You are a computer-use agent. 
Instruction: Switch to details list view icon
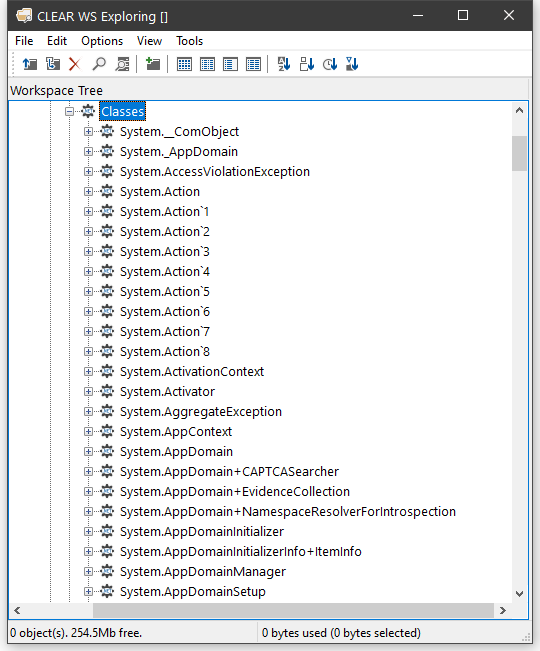tap(253, 64)
